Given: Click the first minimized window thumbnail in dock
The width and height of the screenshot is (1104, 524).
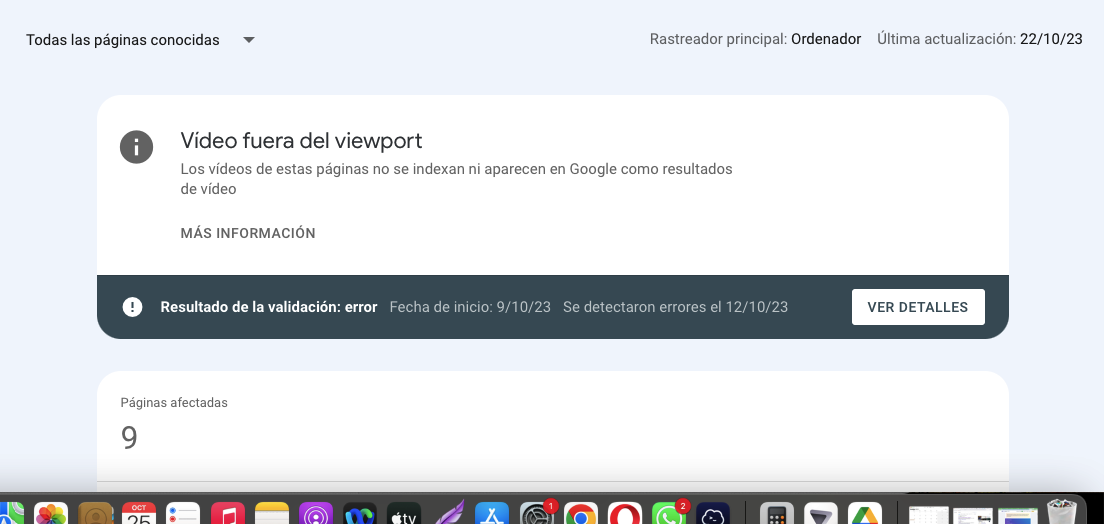Looking at the screenshot, I should [x=929, y=516].
